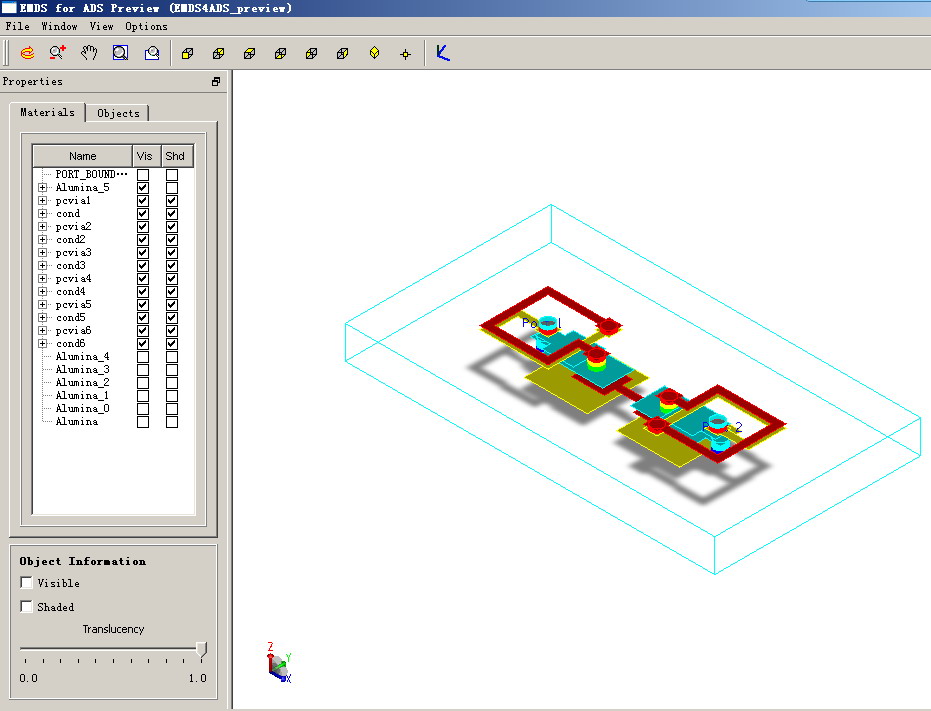Check Vis box for Alumina row

tap(143, 422)
